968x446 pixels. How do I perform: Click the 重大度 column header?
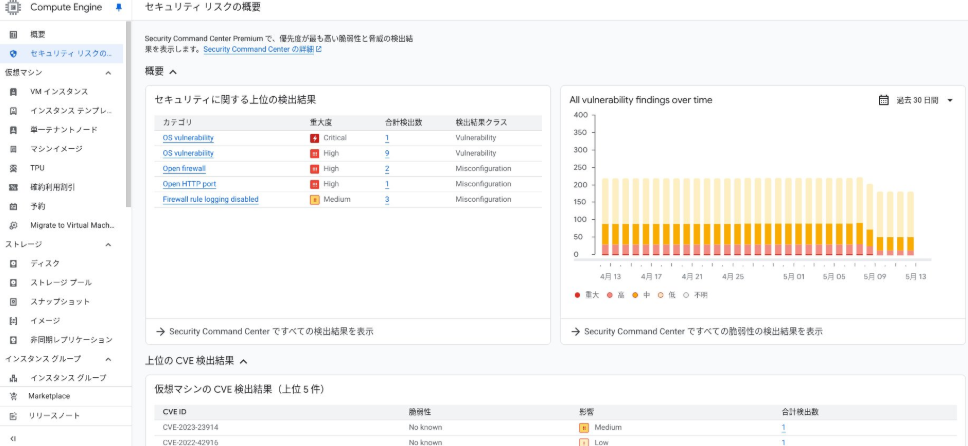pyautogui.click(x=321, y=122)
